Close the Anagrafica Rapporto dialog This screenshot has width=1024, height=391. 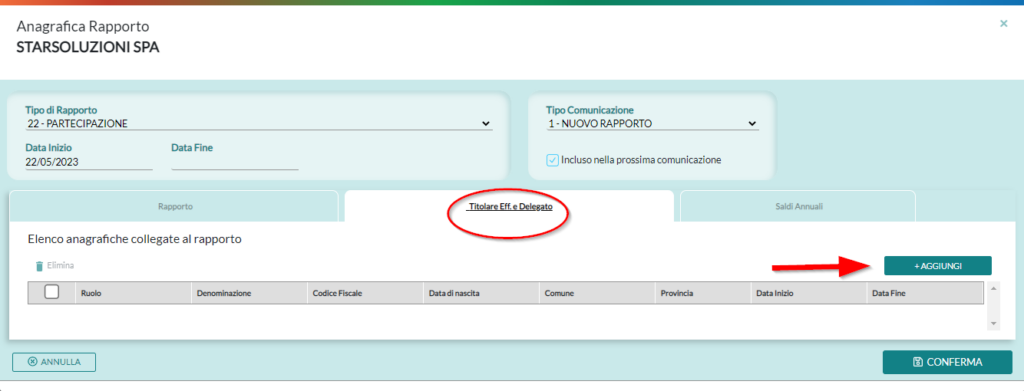(x=1004, y=23)
